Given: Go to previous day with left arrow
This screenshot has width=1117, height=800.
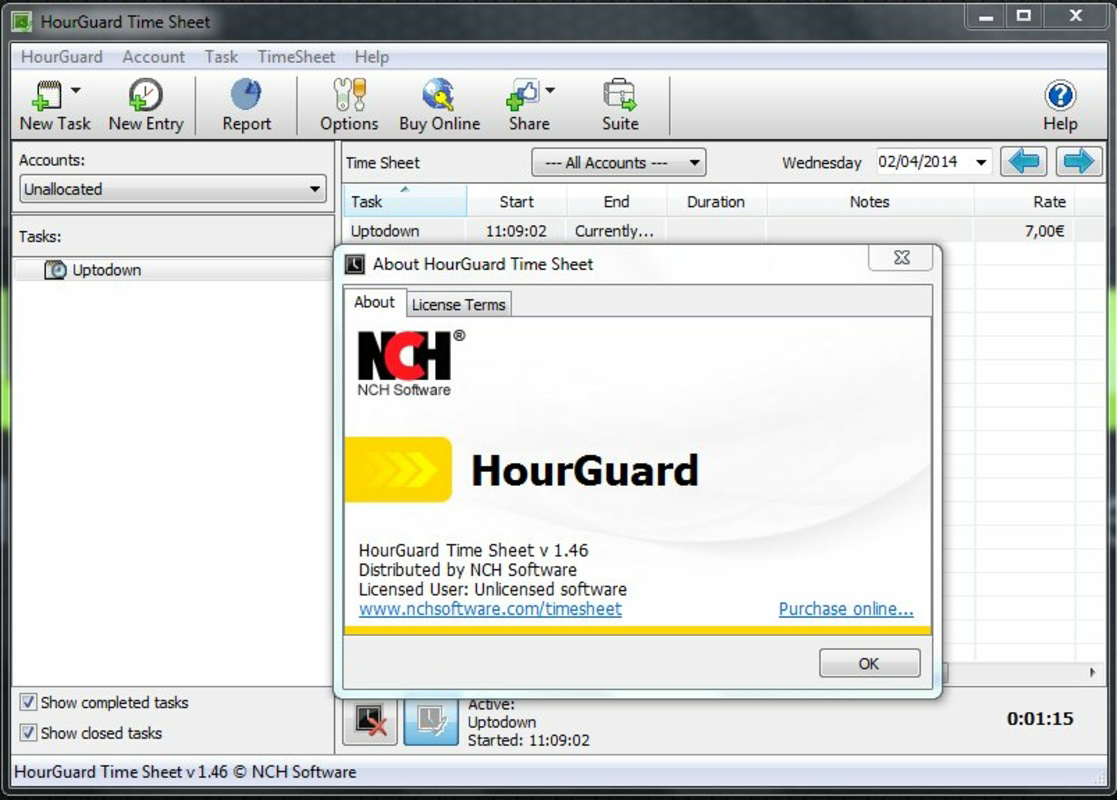Looking at the screenshot, I should (1024, 162).
